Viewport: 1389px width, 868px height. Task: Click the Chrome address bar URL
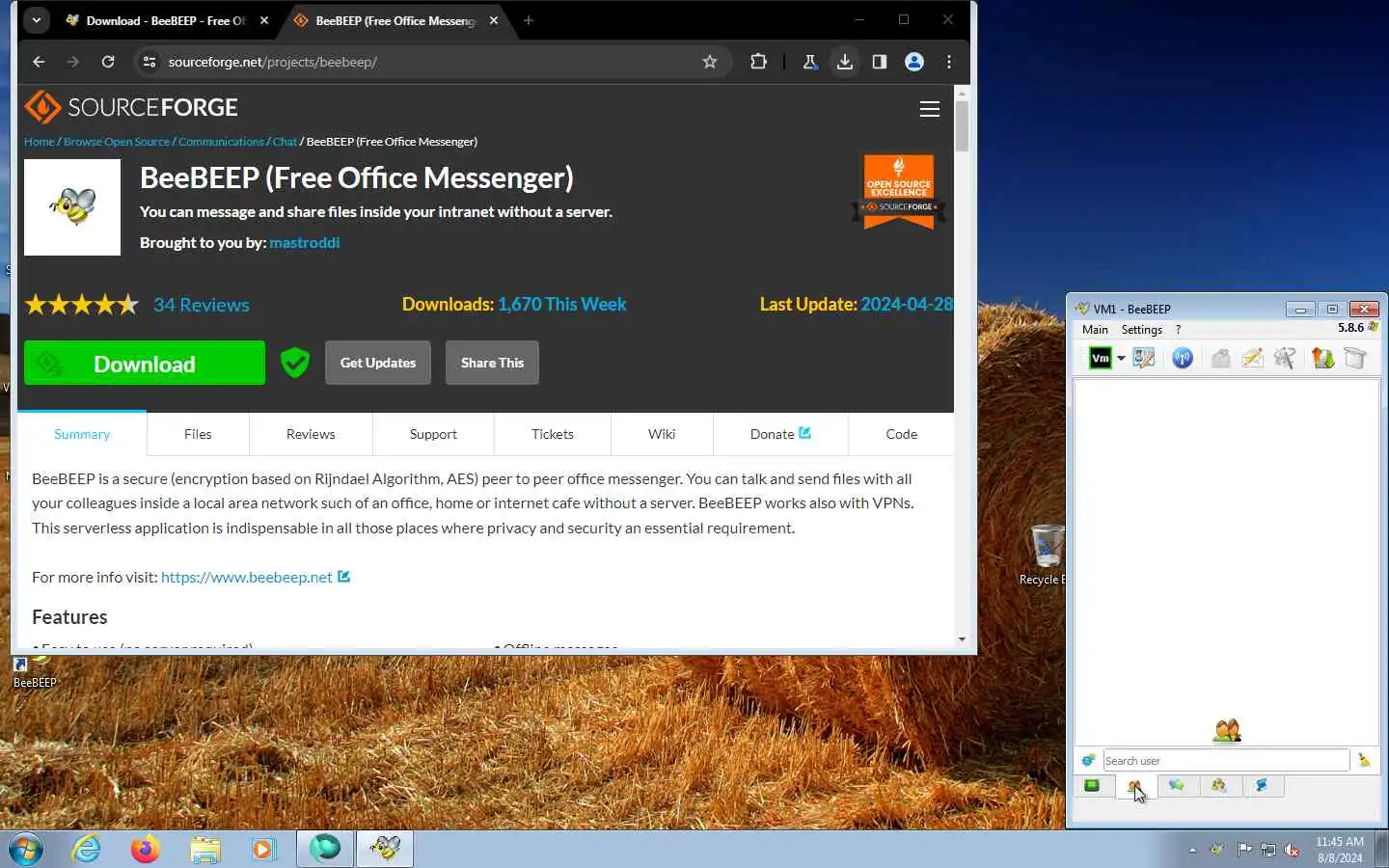coord(273,62)
